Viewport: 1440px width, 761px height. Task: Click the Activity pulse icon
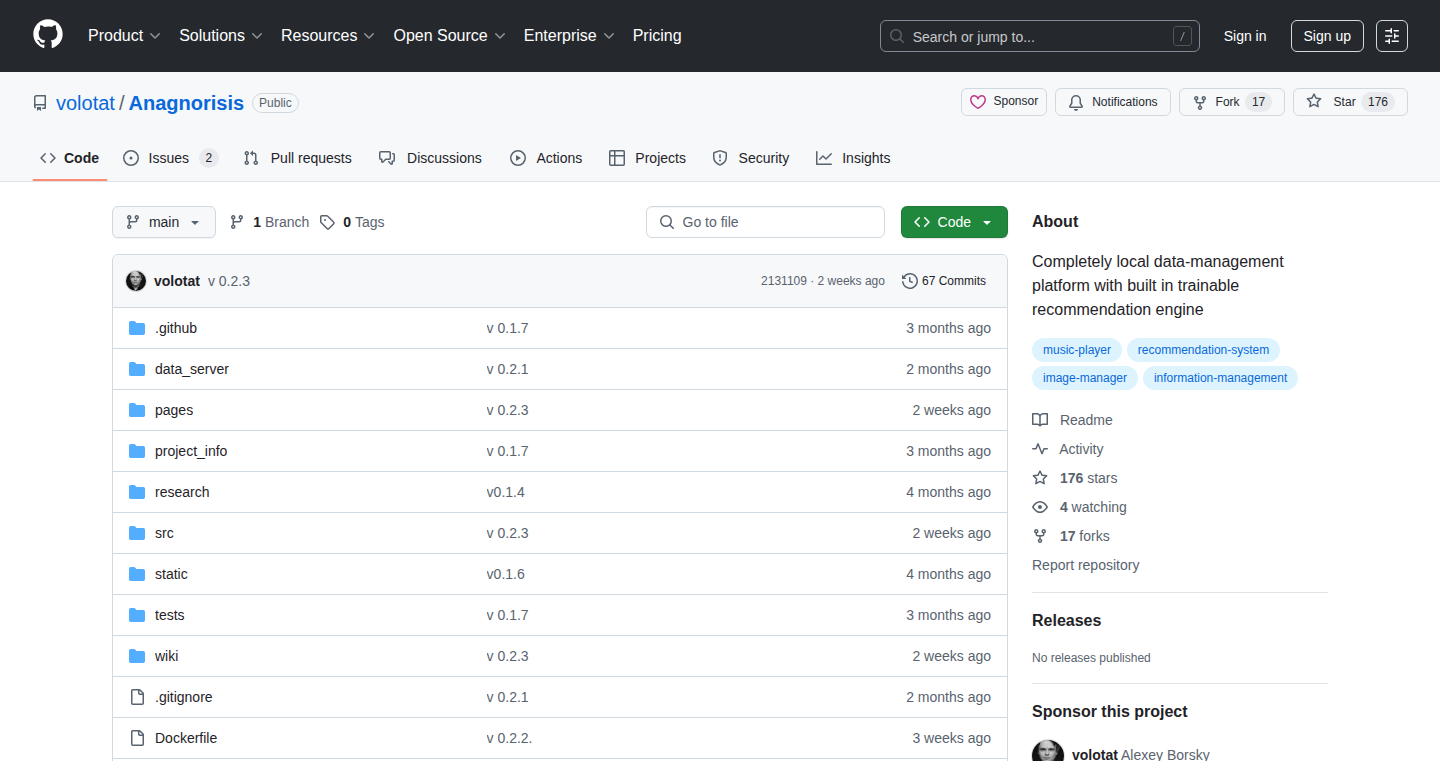click(1040, 449)
